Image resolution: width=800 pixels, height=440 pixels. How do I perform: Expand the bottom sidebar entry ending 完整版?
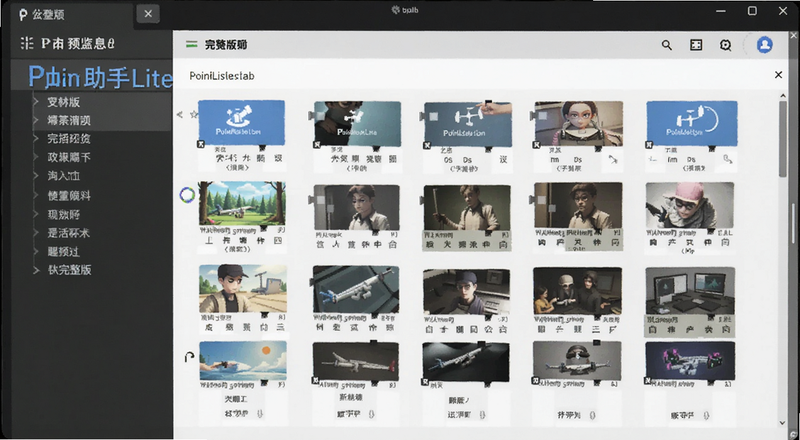coord(36,270)
